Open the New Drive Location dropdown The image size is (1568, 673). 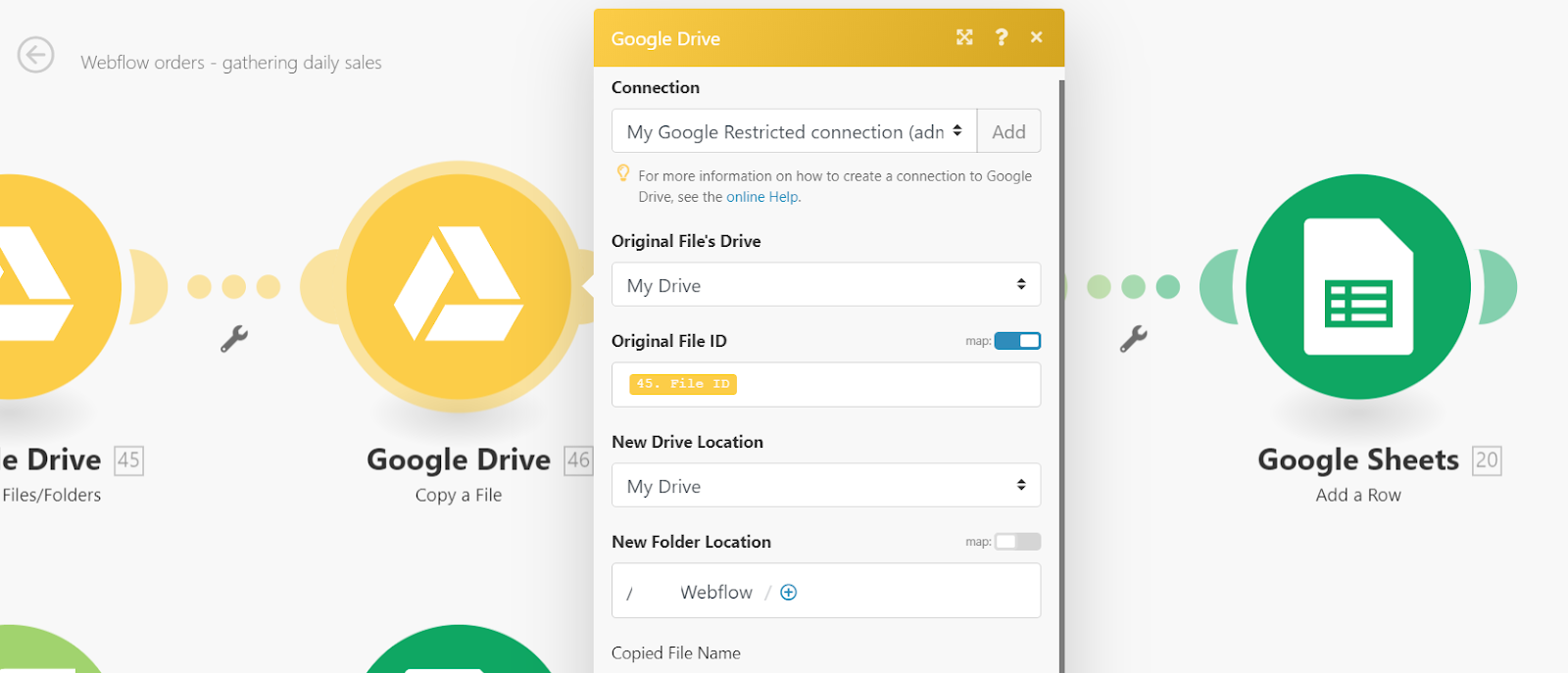pyautogui.click(x=826, y=486)
